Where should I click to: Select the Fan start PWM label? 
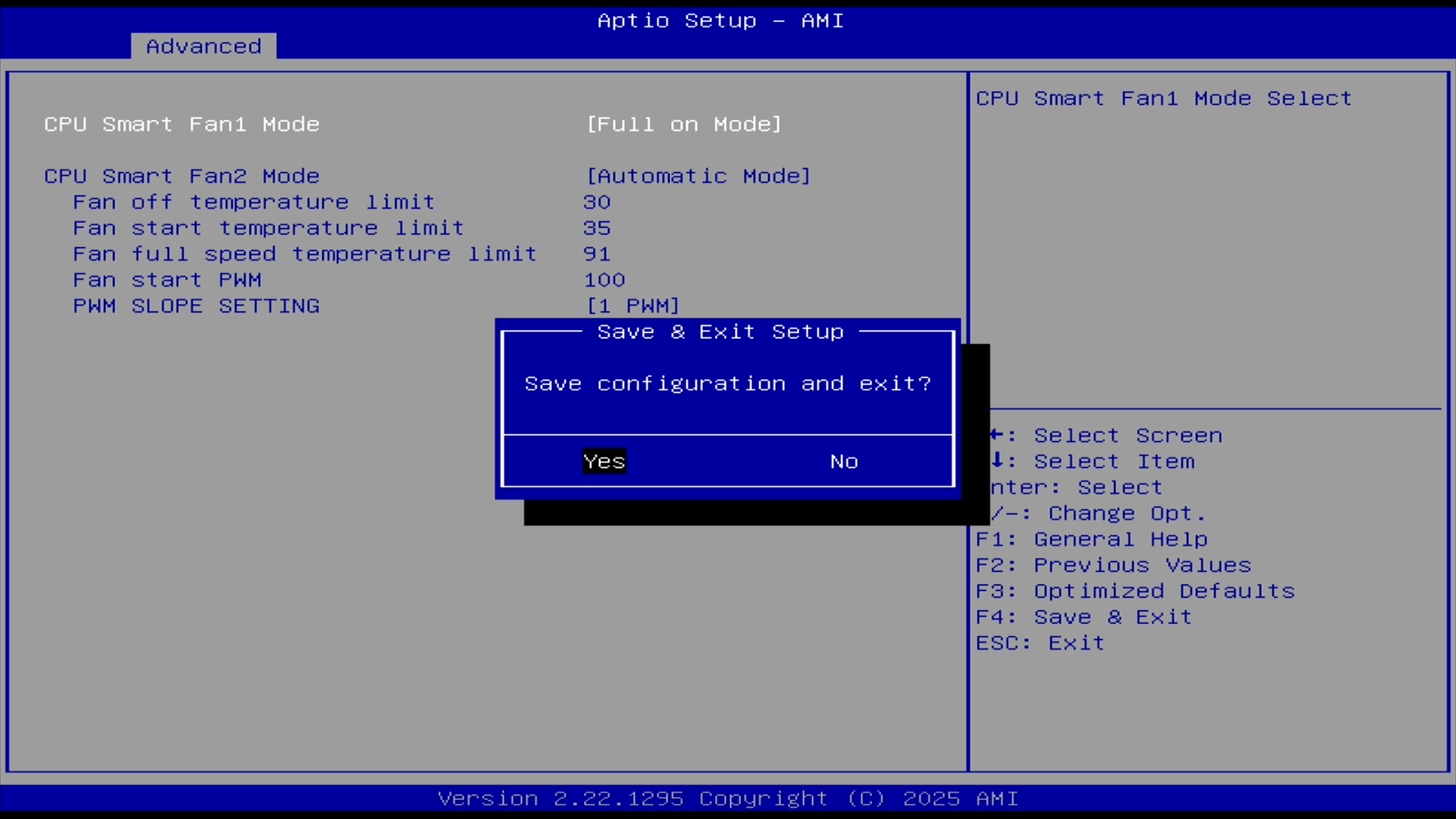(x=168, y=280)
